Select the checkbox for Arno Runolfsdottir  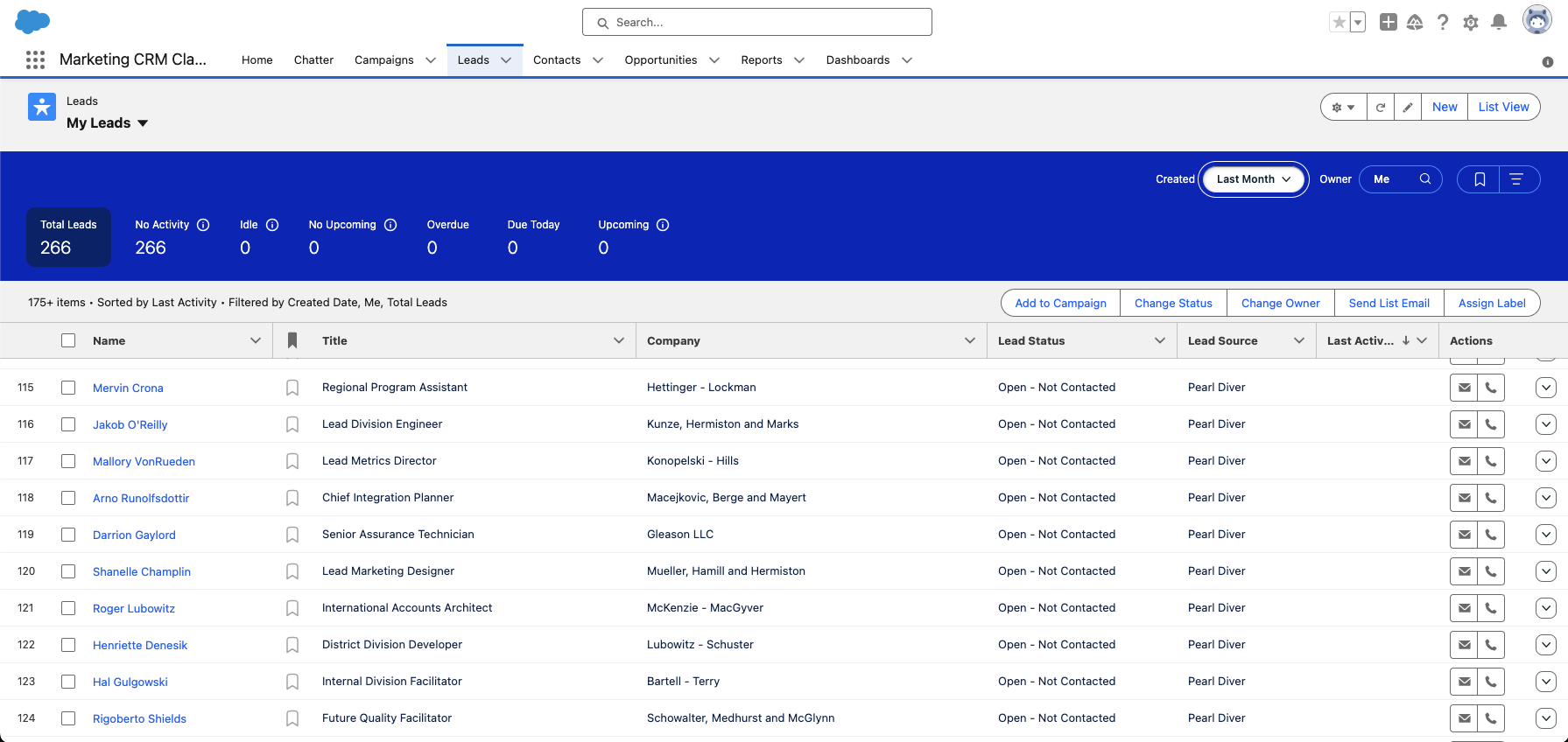(68, 498)
